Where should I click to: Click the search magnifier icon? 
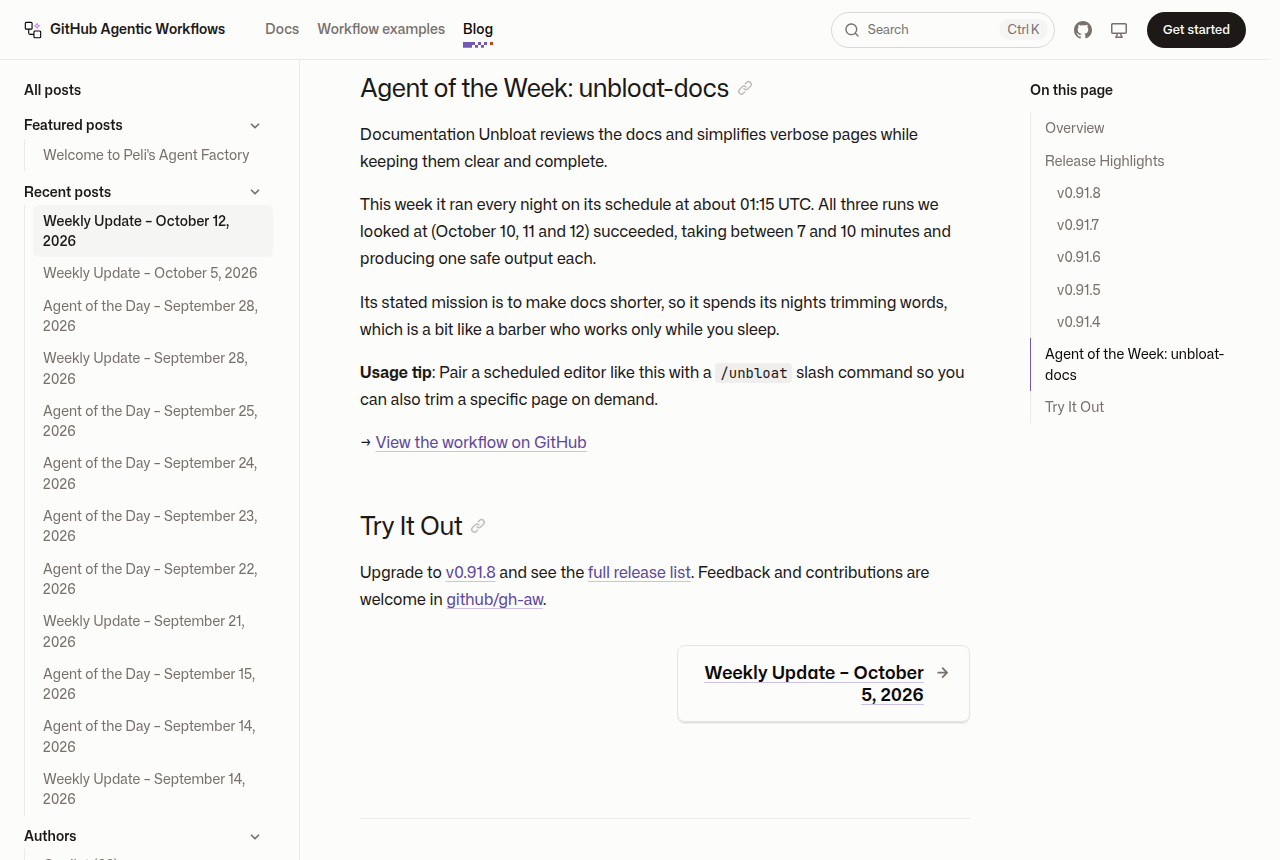[x=852, y=30]
